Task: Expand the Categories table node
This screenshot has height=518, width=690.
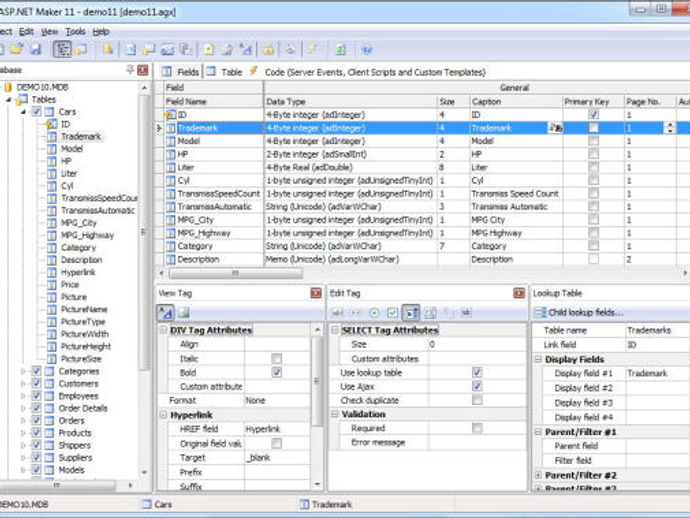Action: (23, 371)
